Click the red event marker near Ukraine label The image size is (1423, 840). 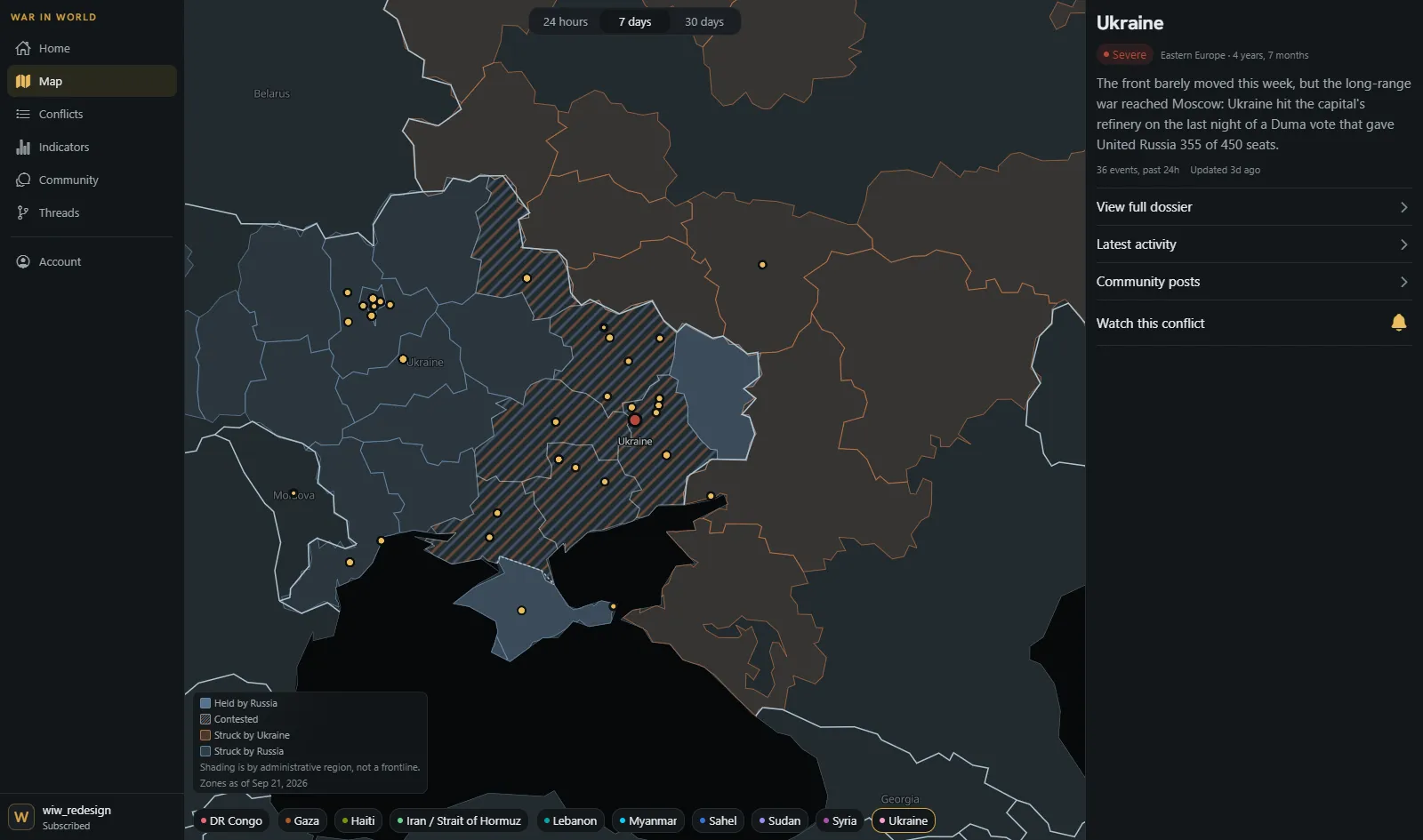635,420
